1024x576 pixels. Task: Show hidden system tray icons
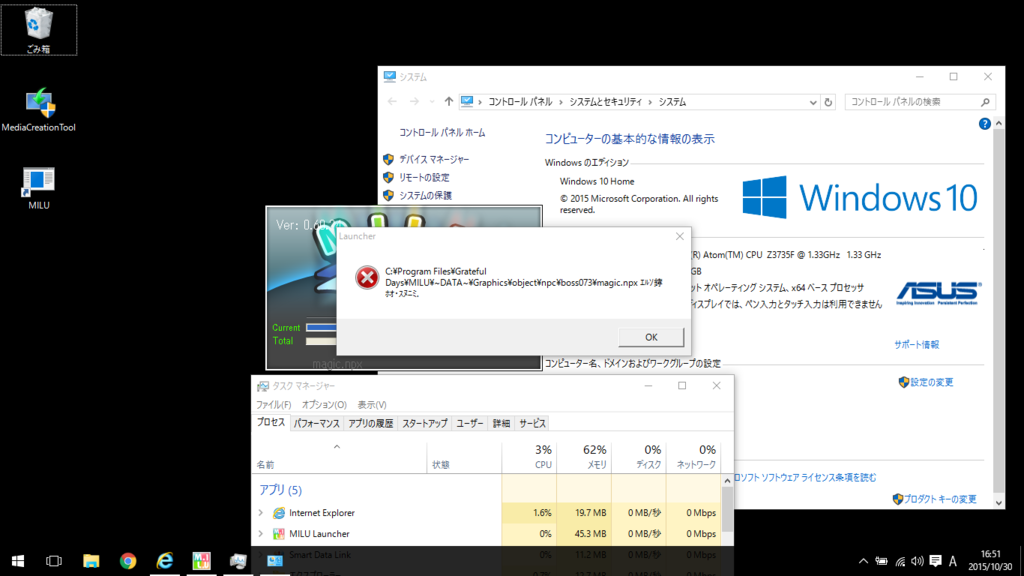[863, 561]
